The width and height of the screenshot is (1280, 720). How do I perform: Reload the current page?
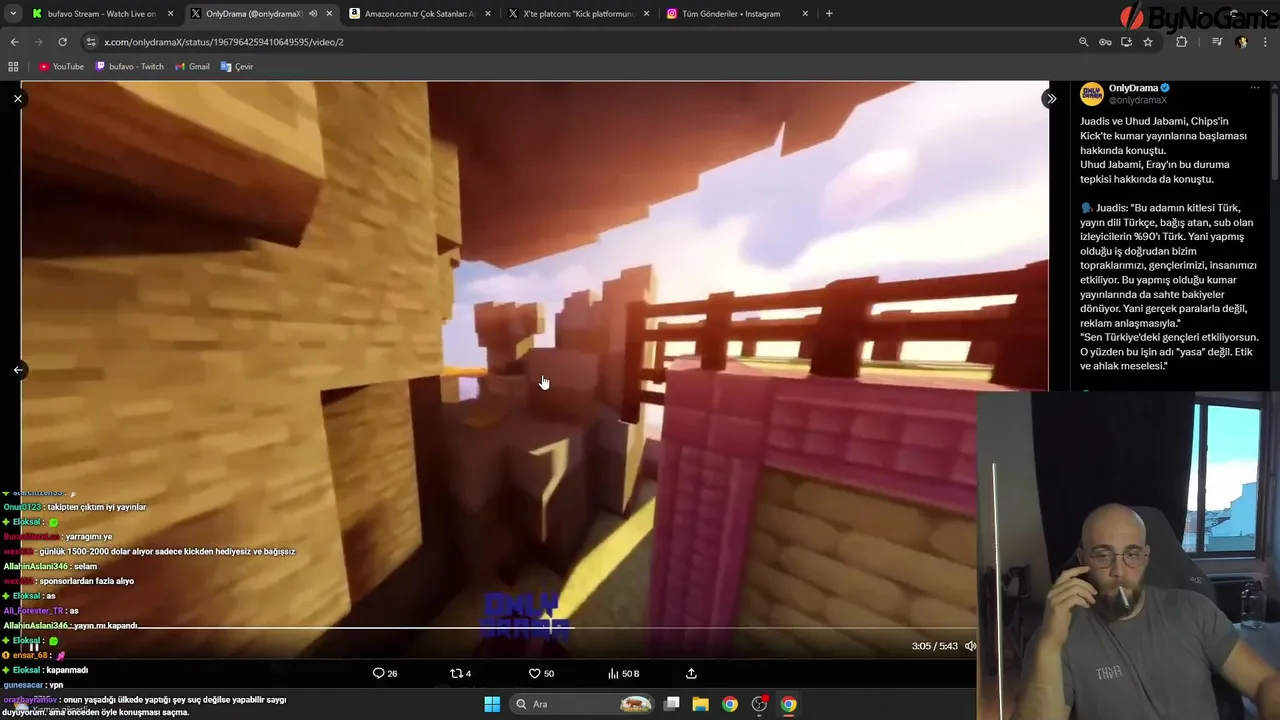(x=62, y=42)
